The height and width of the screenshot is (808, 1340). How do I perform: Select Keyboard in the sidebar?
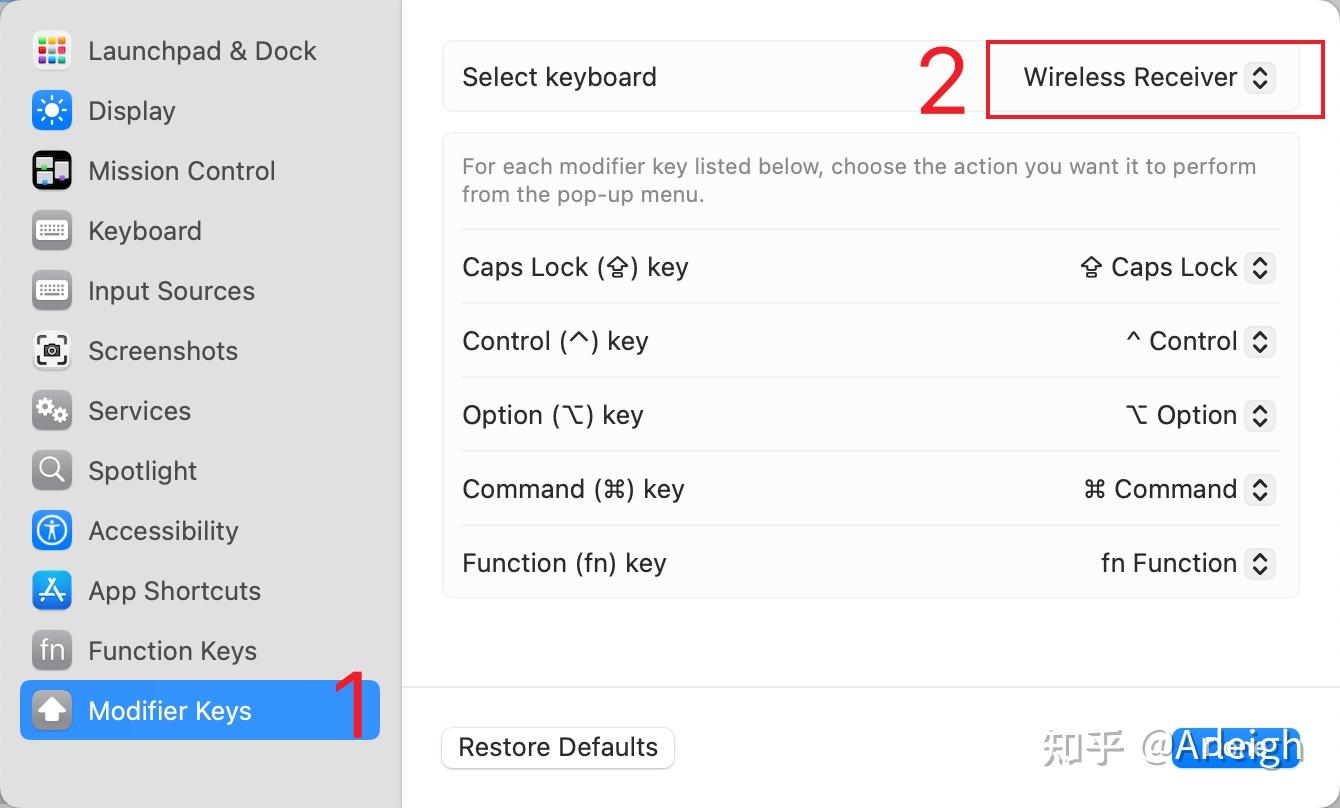pos(145,231)
